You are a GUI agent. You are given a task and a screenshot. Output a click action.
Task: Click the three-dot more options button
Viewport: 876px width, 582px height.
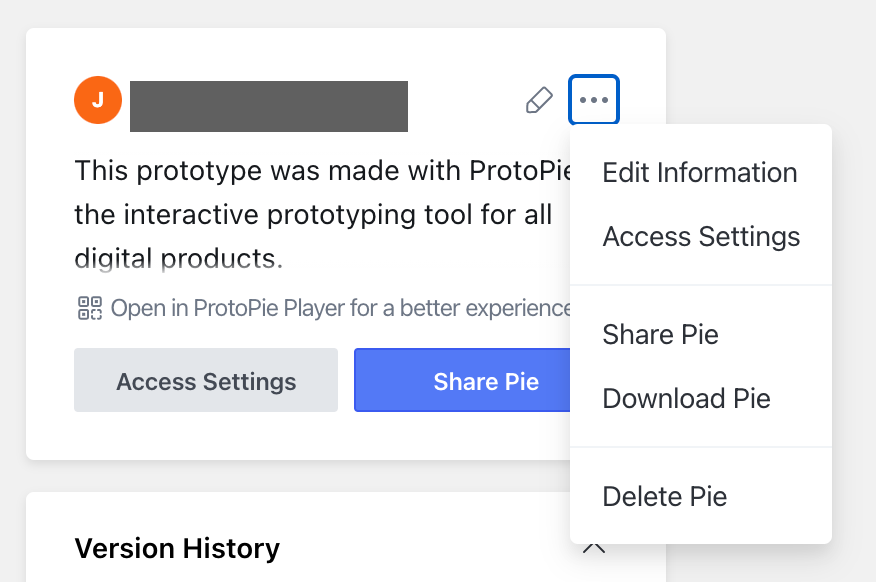[x=594, y=100]
